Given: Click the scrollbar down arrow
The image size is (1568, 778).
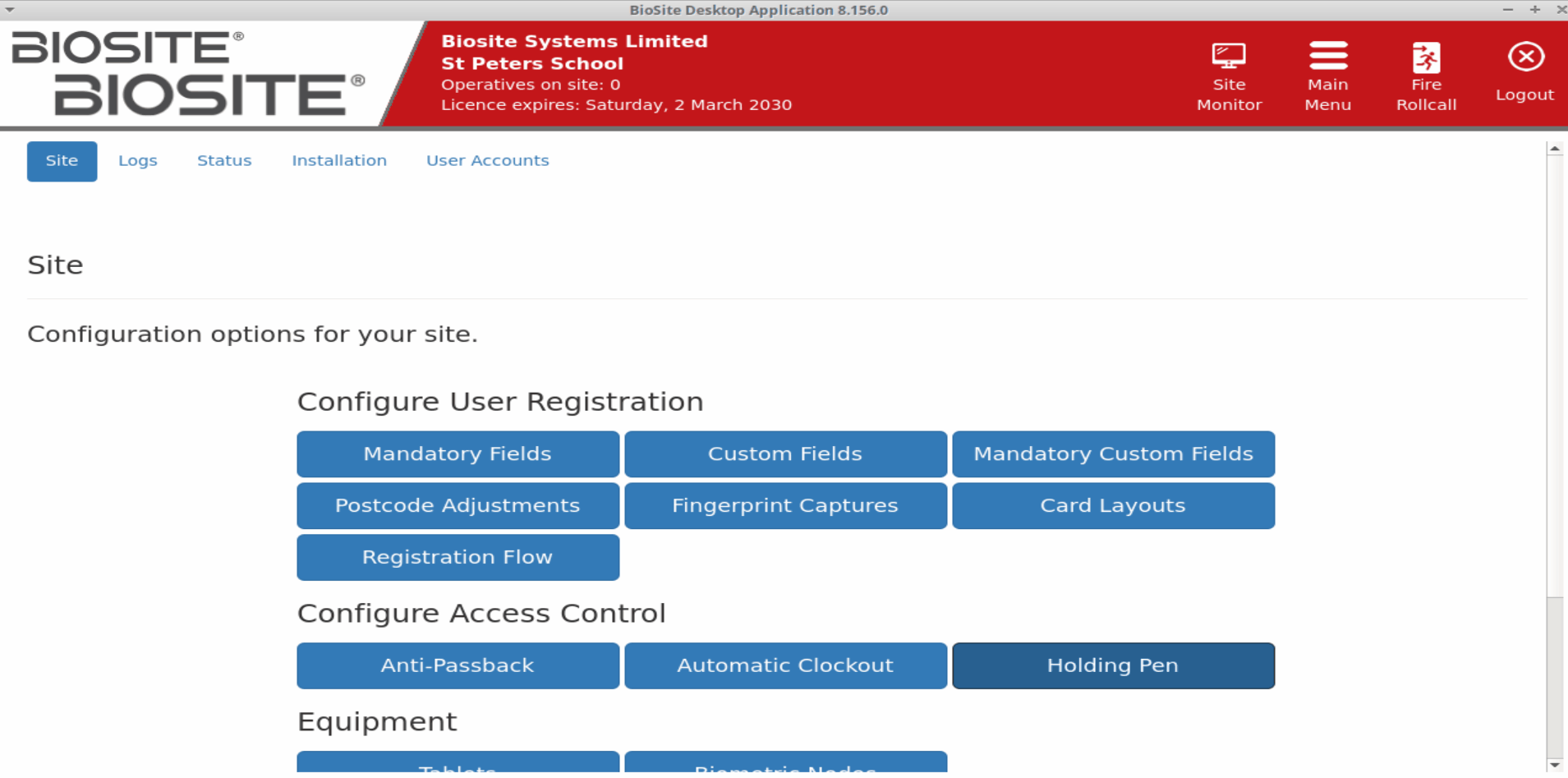Looking at the screenshot, I should coord(1554,765).
